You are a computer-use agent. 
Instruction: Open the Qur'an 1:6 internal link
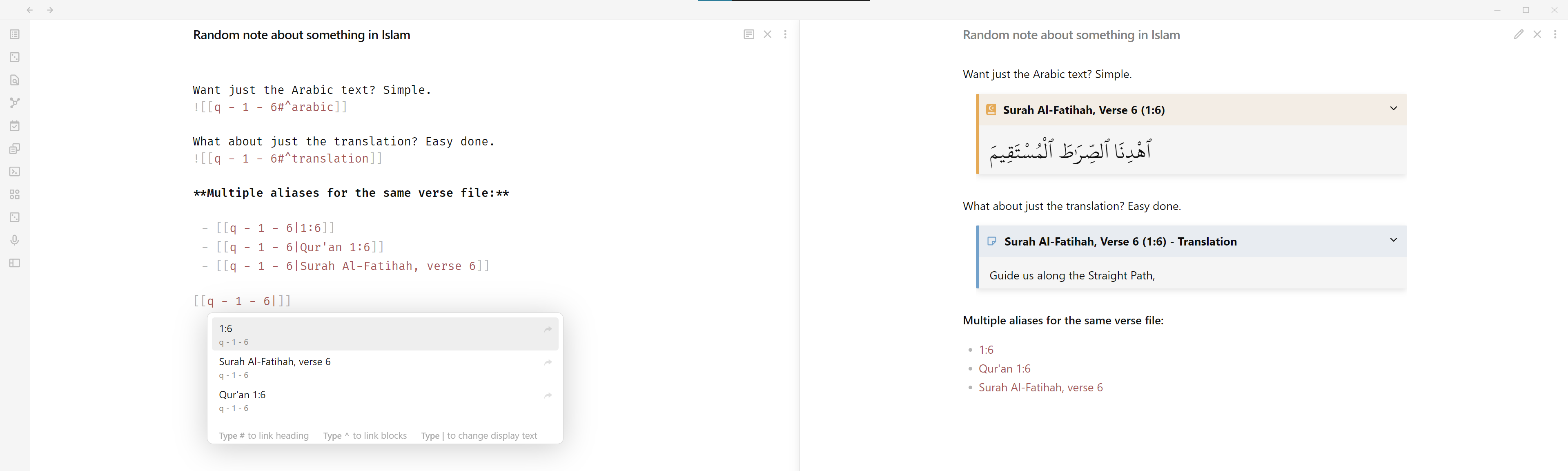1004,368
